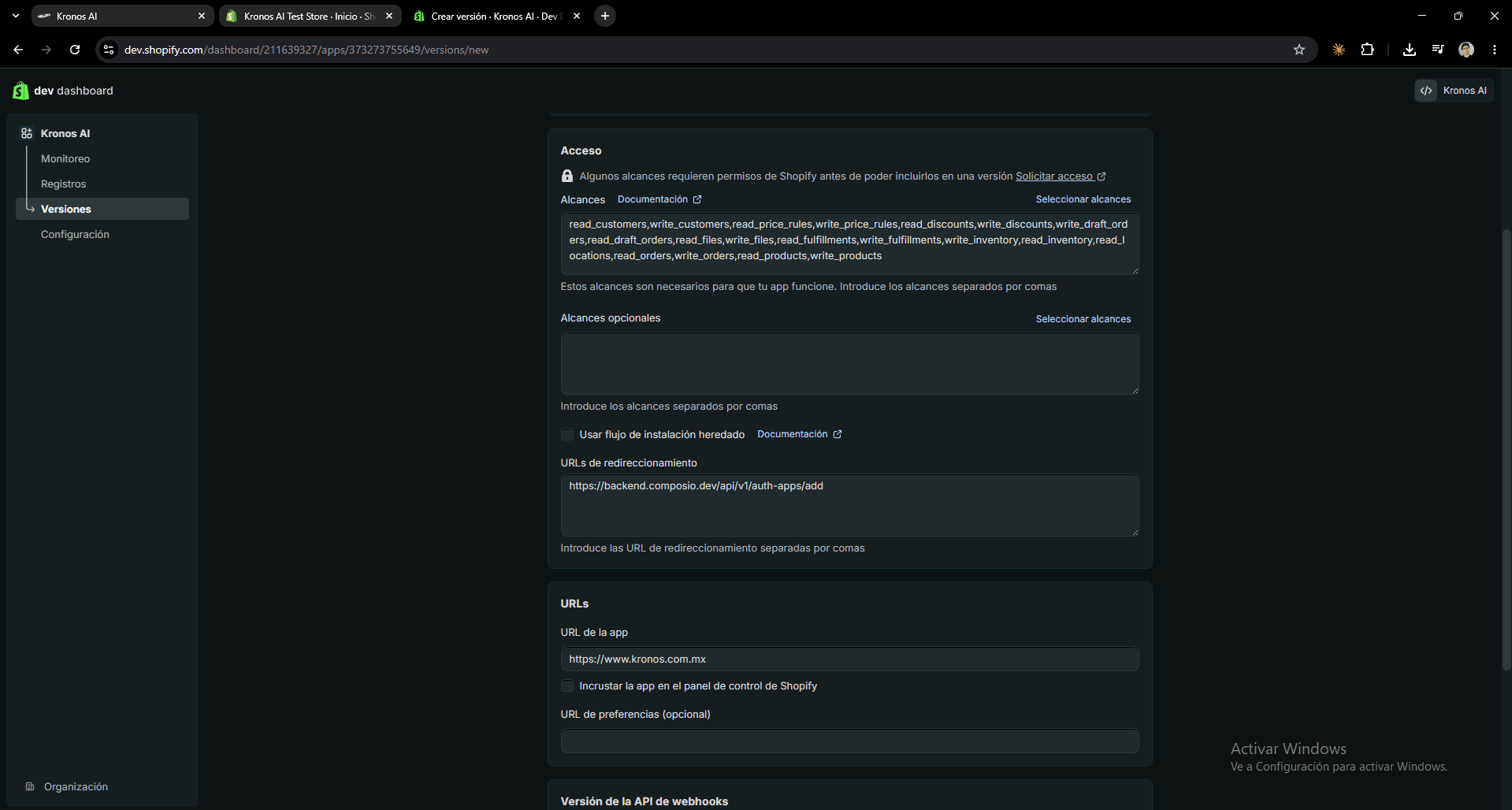Open the tab search dropdown arrow
1512x810 pixels.
[x=15, y=16]
